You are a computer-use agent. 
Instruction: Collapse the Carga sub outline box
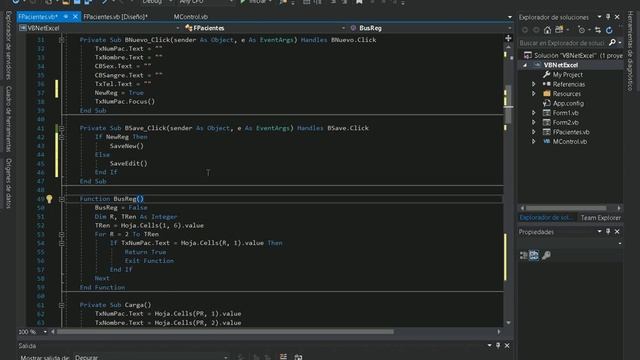(61, 305)
